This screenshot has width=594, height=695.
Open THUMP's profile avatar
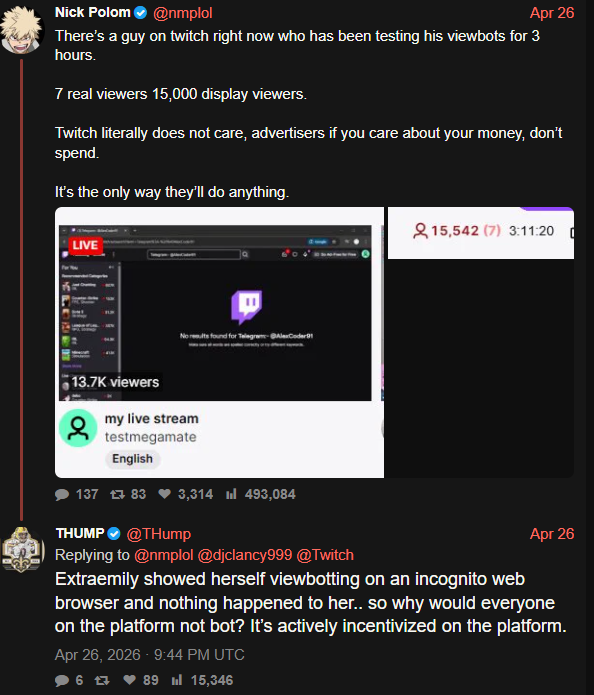[x=22, y=550]
